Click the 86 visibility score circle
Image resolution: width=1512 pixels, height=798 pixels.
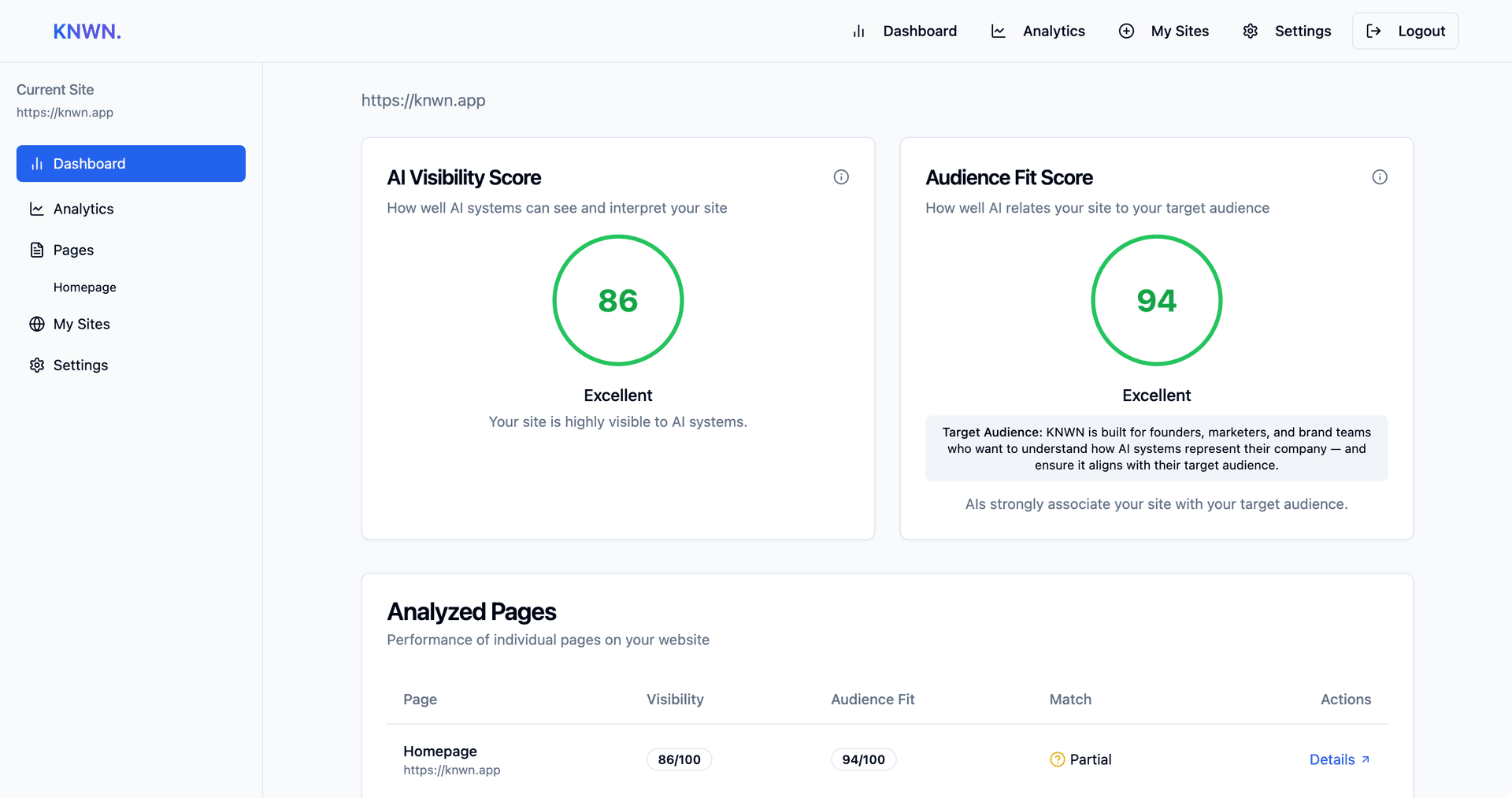(x=618, y=300)
